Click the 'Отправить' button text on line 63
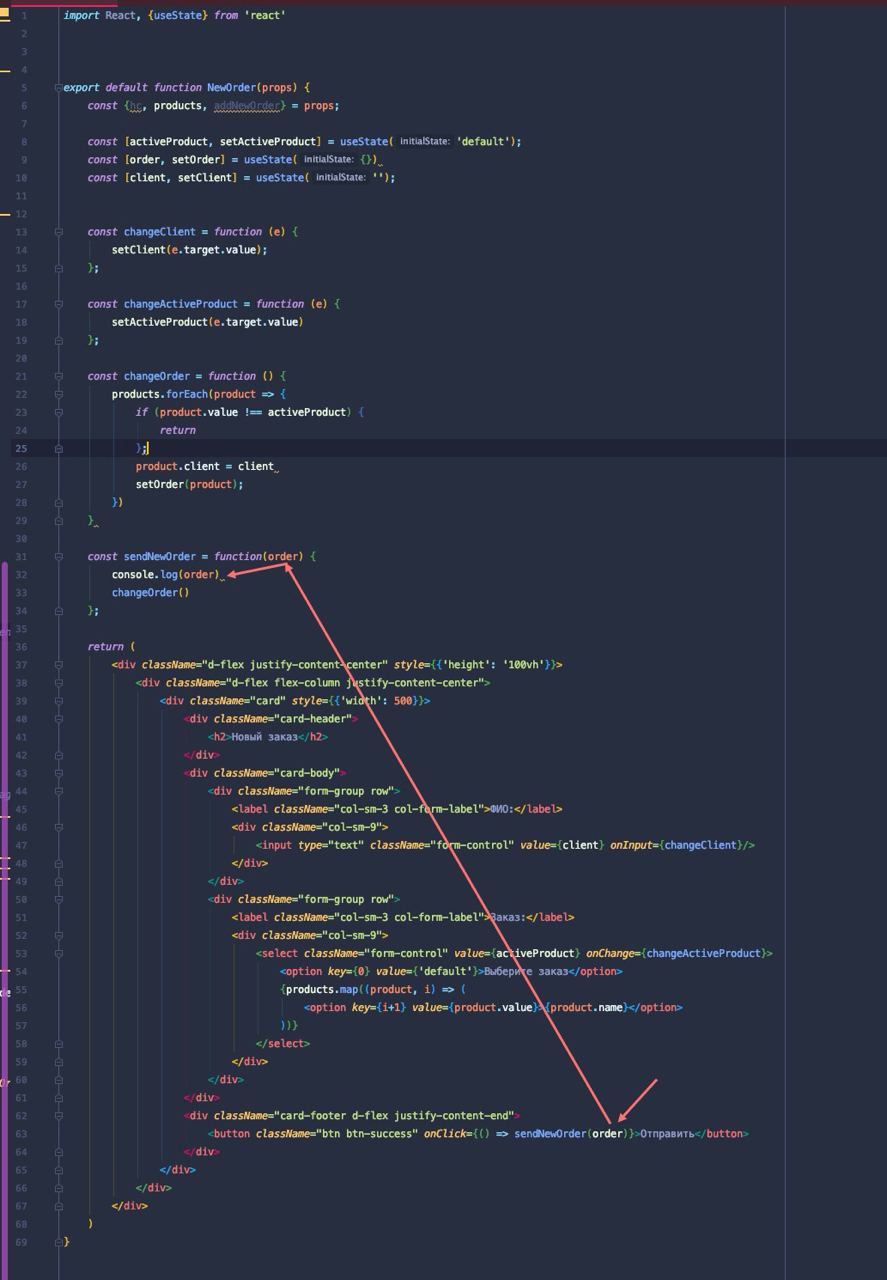Image resolution: width=887 pixels, height=1280 pixels. click(667, 1133)
